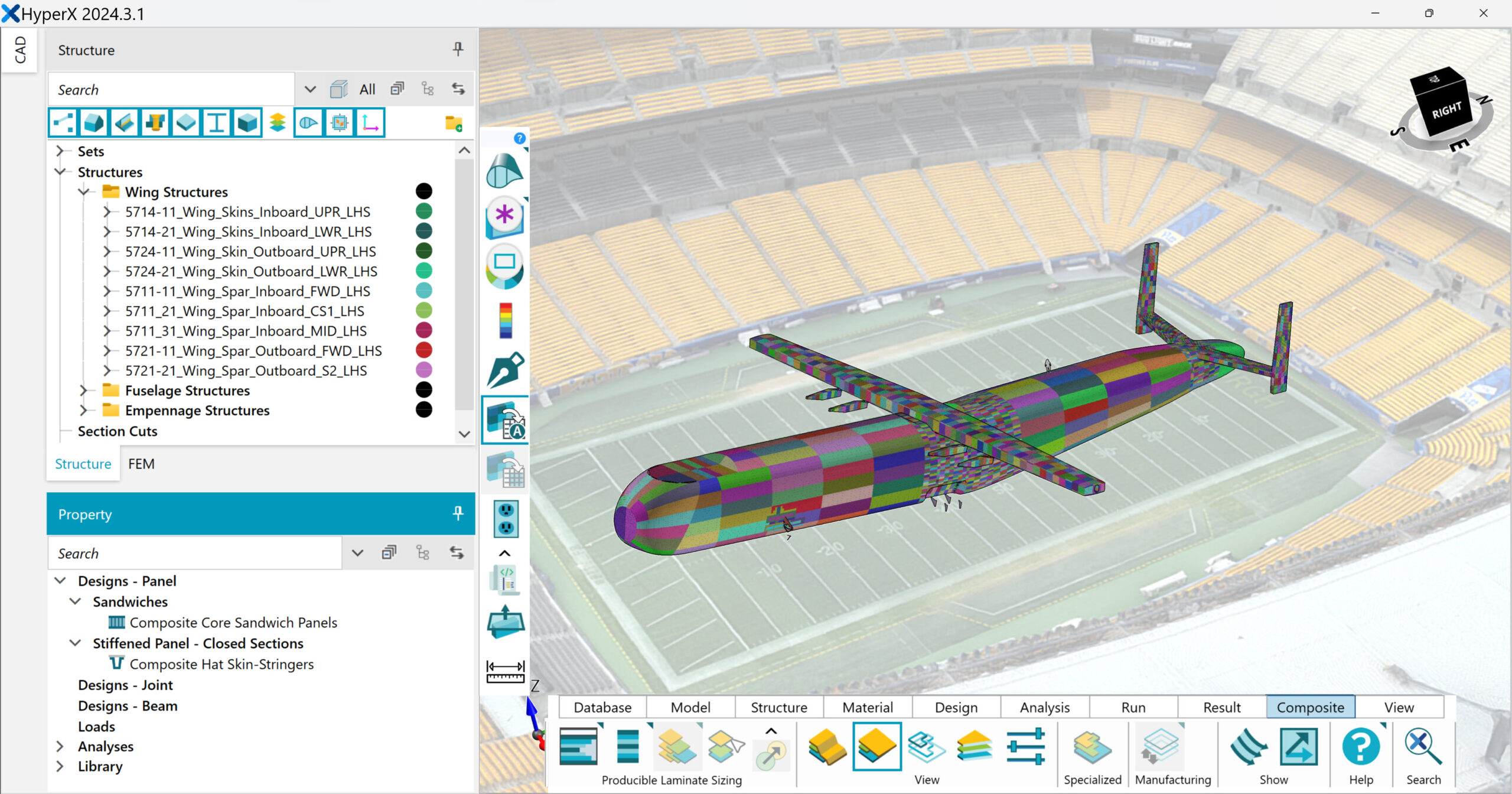This screenshot has height=794, width=1512.
Task: Click the ruler measurement tool icon
Action: (505, 672)
